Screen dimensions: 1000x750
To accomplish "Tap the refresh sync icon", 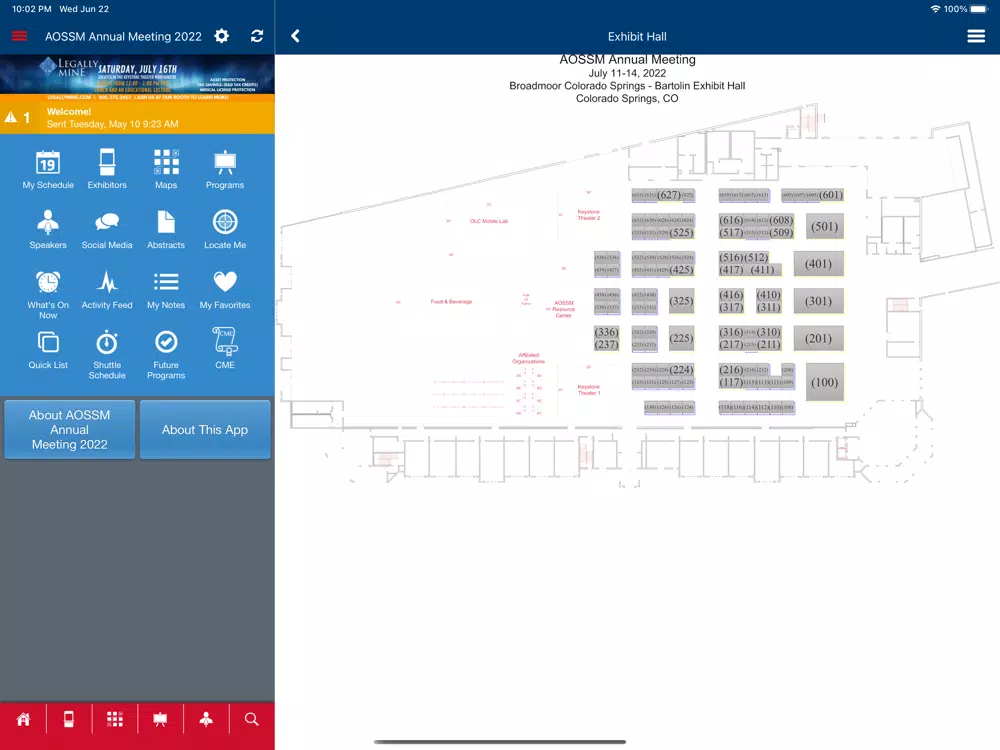I will pyautogui.click(x=257, y=36).
